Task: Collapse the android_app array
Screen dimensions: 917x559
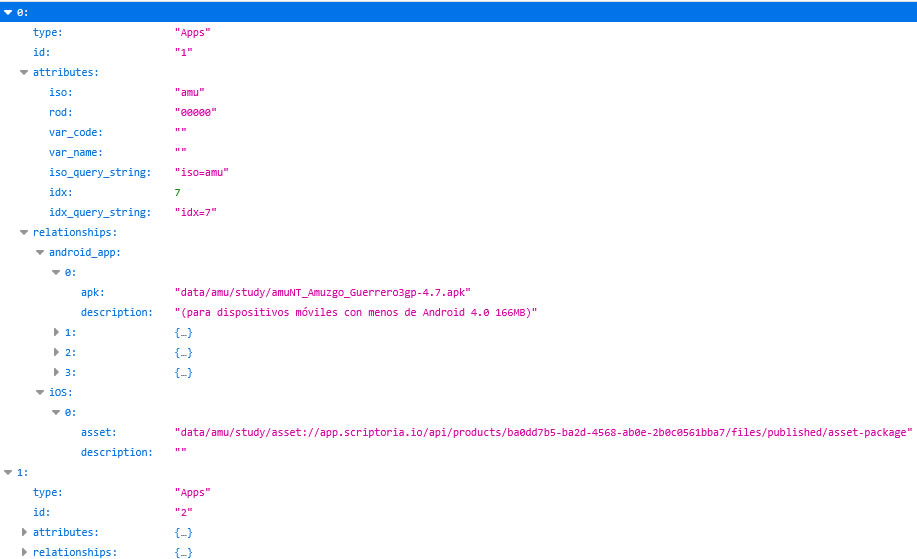Action: tap(41, 252)
